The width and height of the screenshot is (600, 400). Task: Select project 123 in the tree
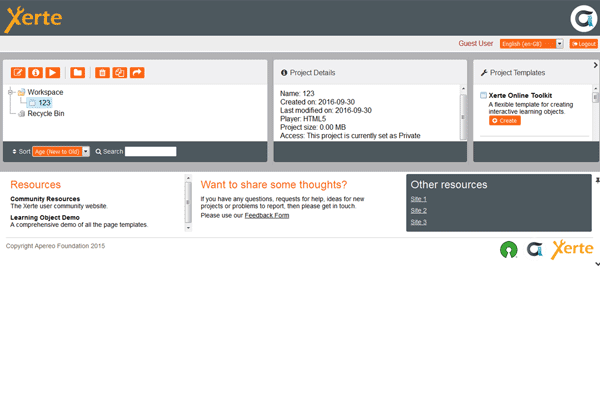(44, 103)
